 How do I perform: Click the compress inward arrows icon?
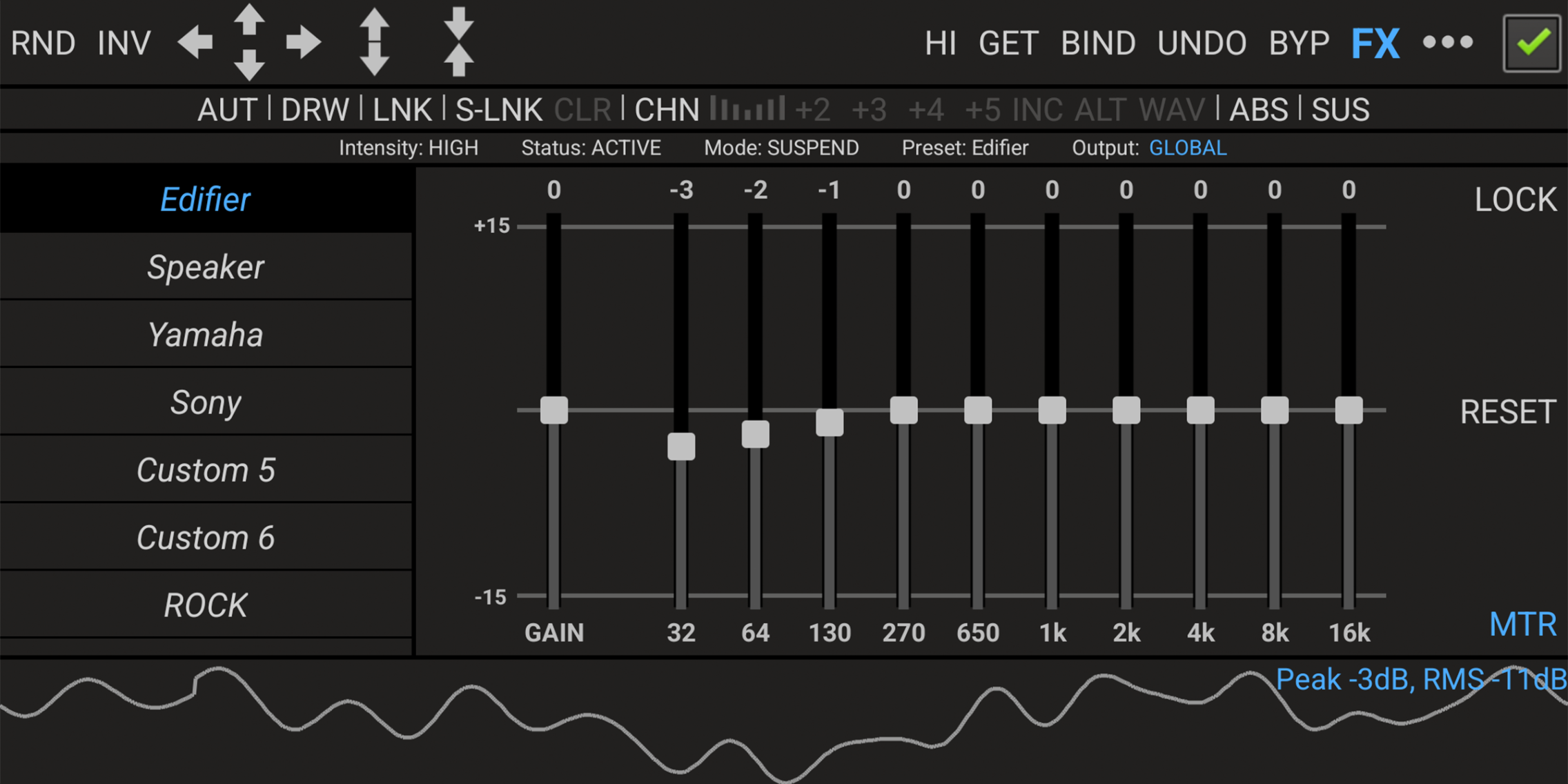(459, 43)
